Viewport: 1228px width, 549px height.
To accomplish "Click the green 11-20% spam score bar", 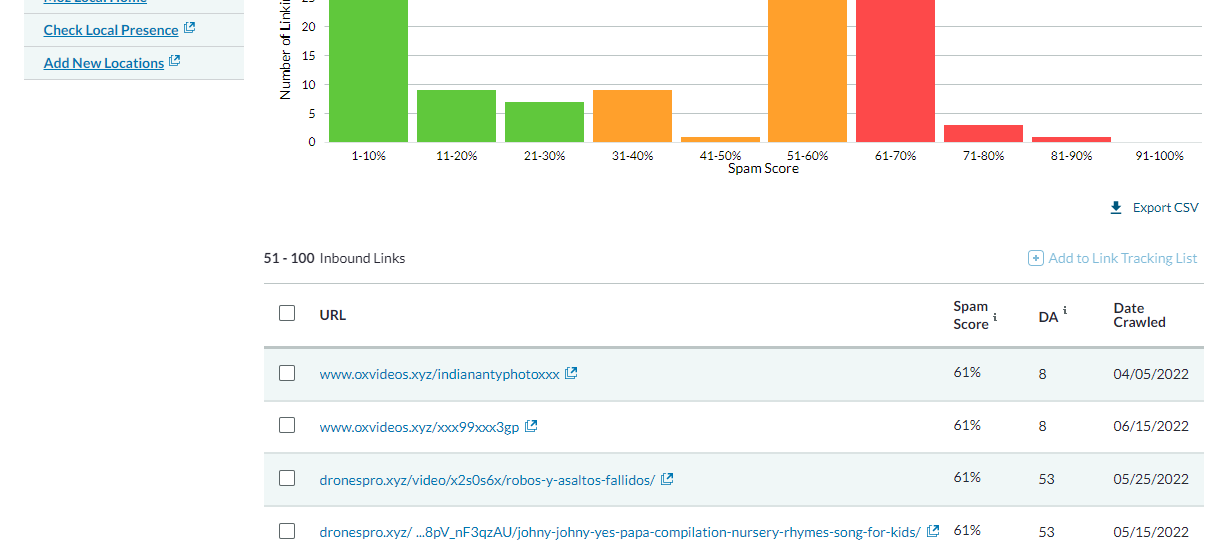I will (x=456, y=116).
